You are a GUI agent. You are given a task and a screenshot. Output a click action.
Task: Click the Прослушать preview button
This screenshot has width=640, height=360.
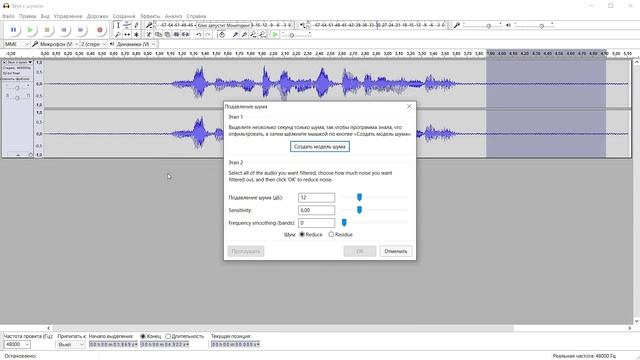click(246, 251)
